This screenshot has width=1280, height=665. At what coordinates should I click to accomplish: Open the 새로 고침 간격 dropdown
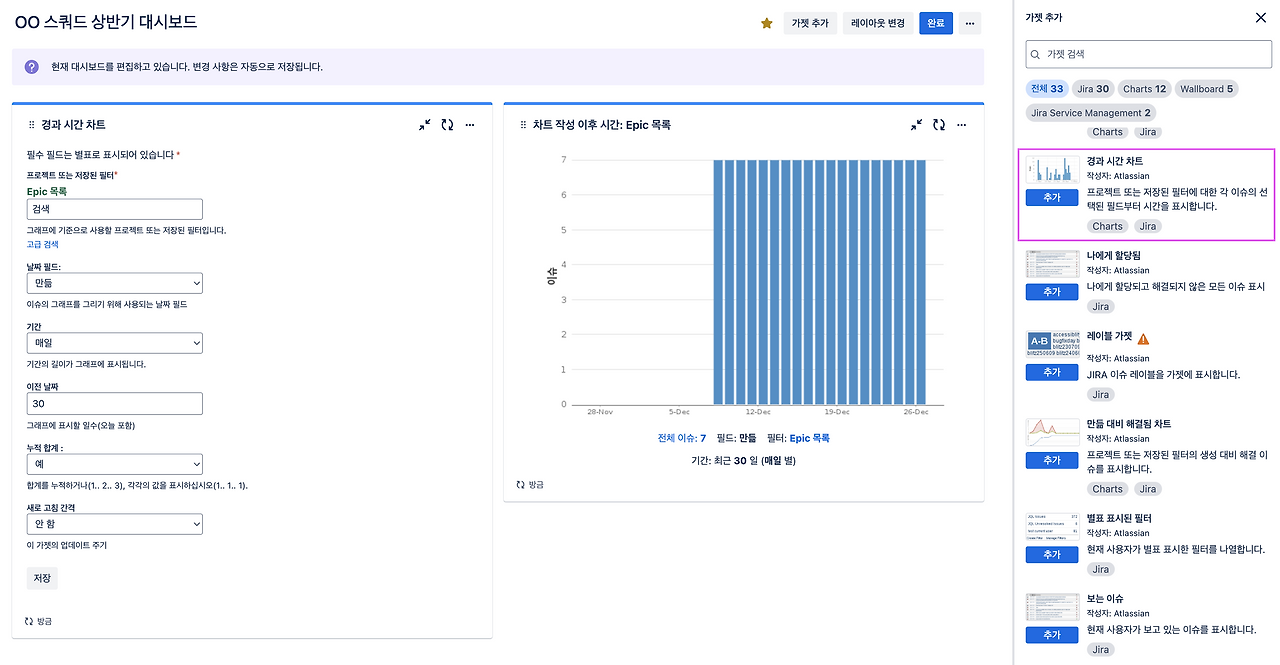pos(115,524)
